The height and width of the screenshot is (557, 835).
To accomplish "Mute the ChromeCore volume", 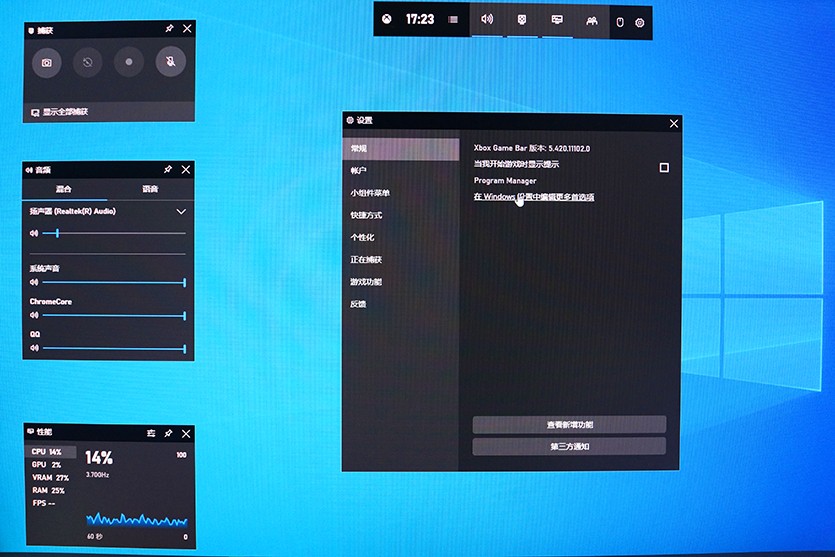I will click(34, 315).
